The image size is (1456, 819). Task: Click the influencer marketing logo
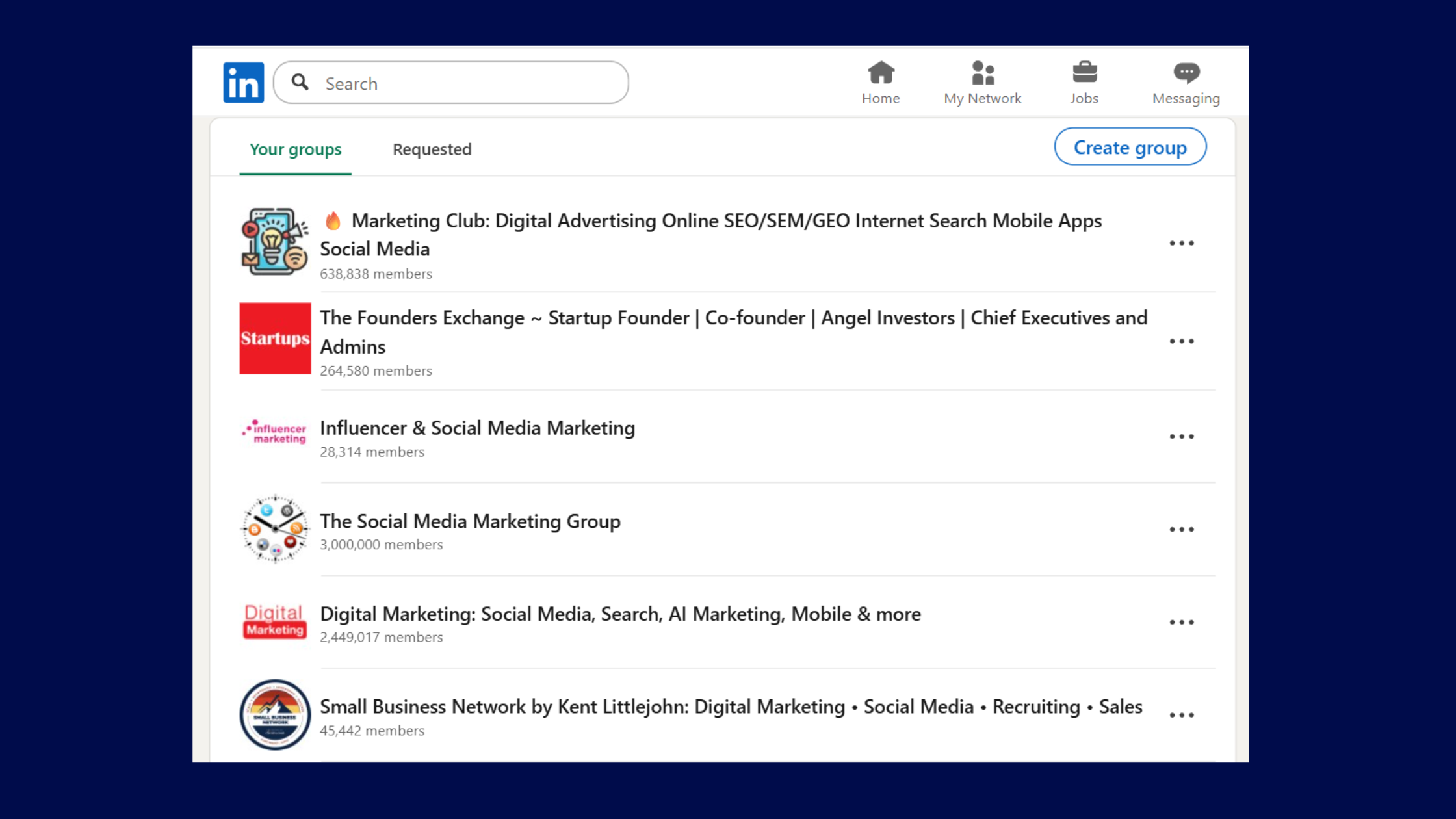pos(275,432)
